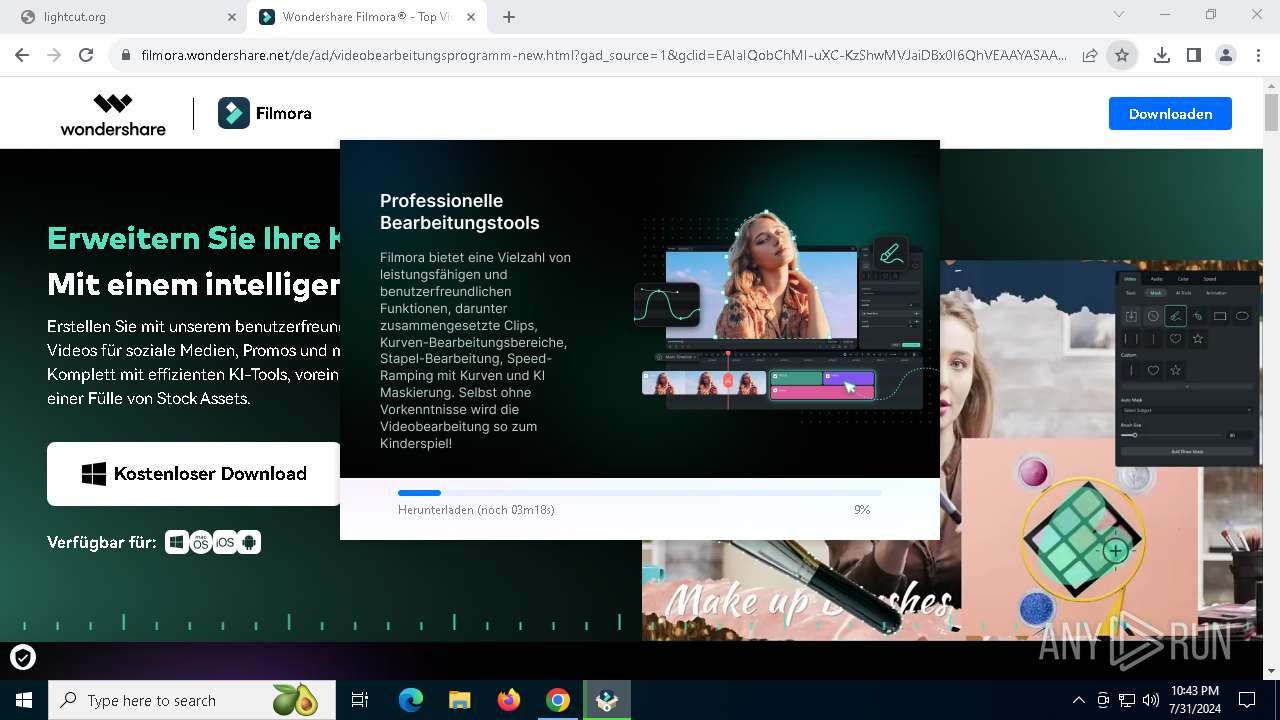Image resolution: width=1280 pixels, height=720 pixels.
Task: Open Task View on the taskbar
Action: [360, 700]
